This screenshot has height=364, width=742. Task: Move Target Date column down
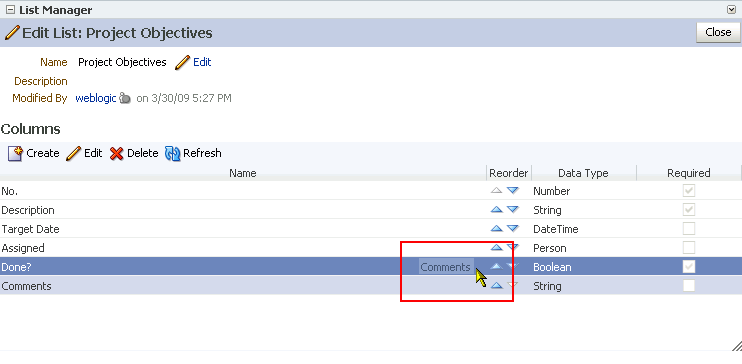[512, 229]
